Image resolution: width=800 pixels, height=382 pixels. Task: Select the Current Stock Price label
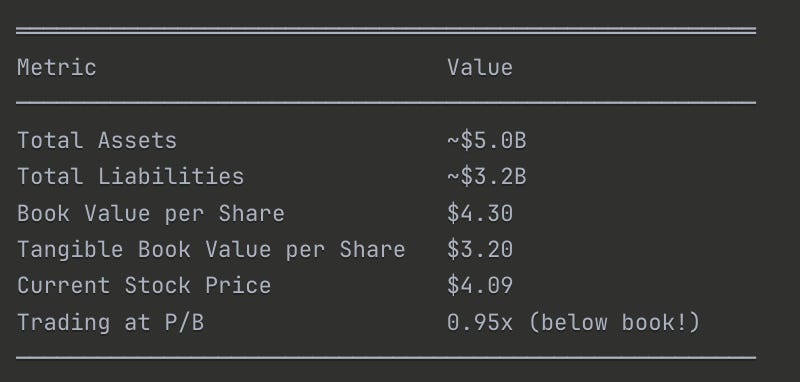(x=144, y=286)
